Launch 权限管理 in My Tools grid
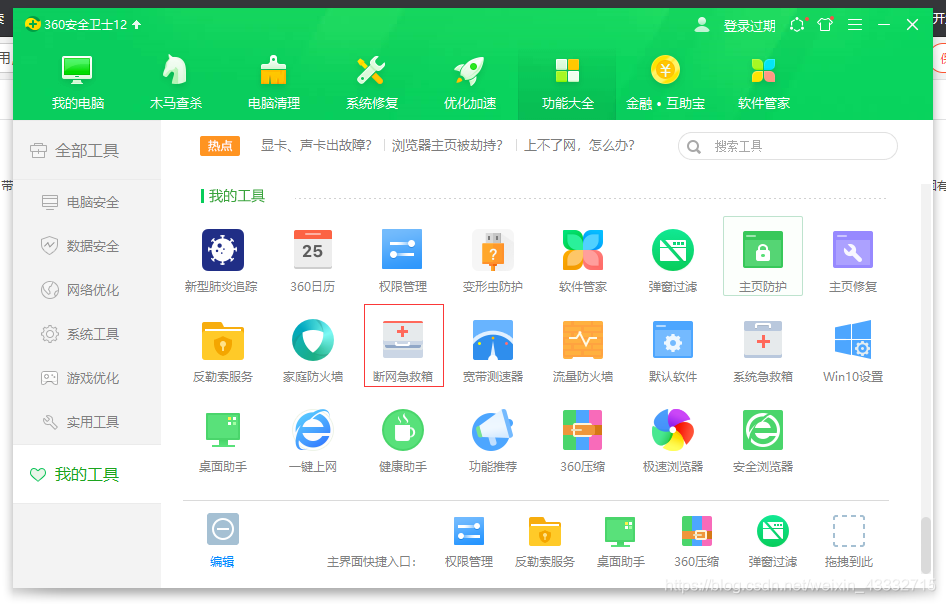Image resolution: width=946 pixels, height=604 pixels. coord(402,259)
